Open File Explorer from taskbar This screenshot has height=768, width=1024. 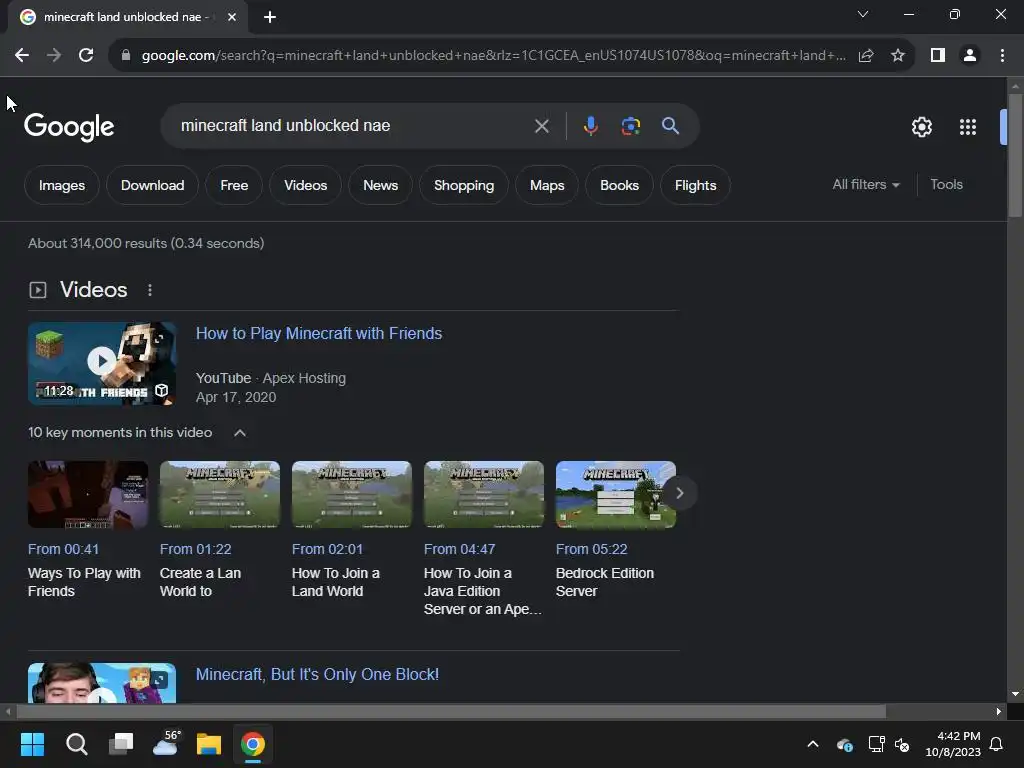[x=209, y=744]
